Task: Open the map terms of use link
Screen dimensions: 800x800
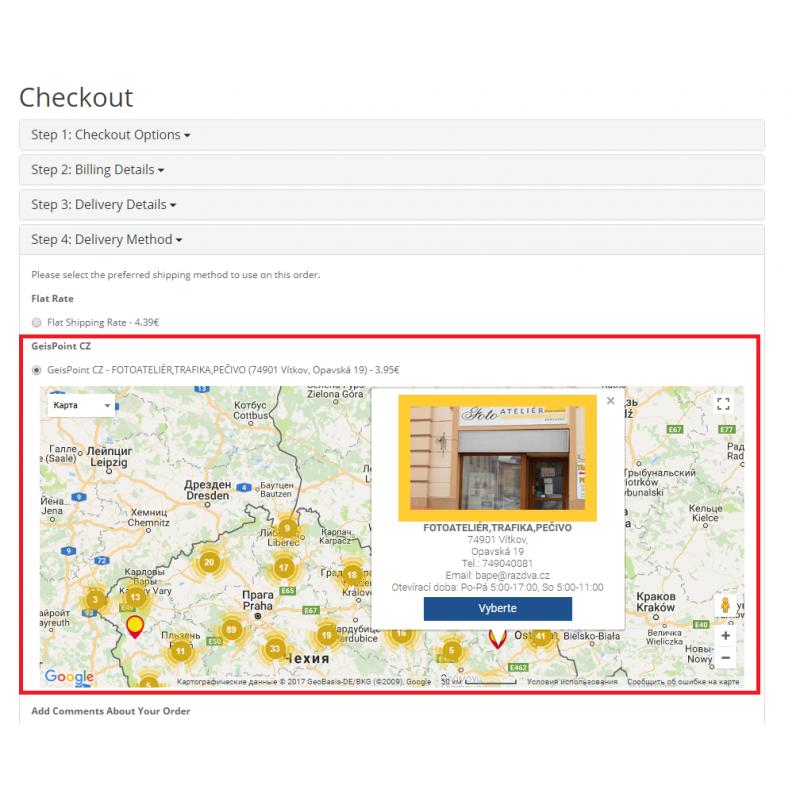Action: click(x=572, y=682)
